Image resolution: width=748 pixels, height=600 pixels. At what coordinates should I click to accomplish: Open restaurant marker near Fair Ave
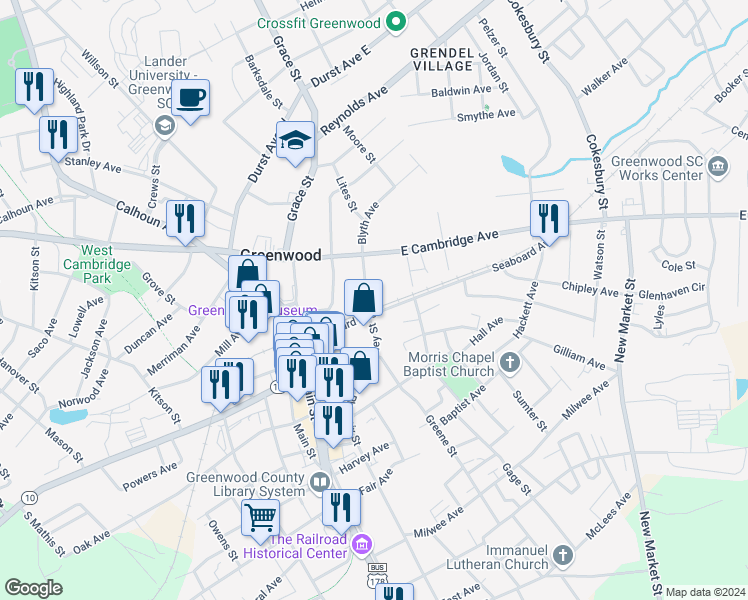tap(342, 509)
